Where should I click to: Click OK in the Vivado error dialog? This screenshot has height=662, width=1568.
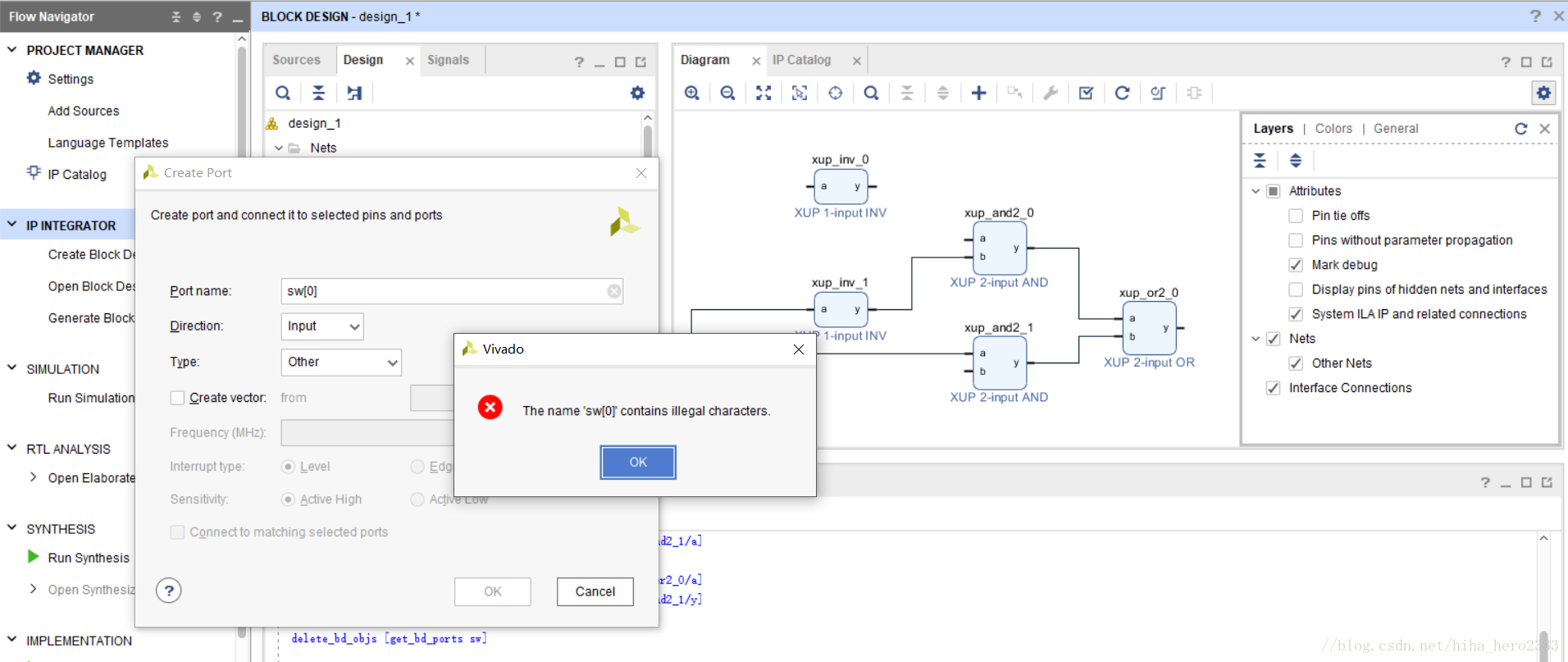point(638,462)
